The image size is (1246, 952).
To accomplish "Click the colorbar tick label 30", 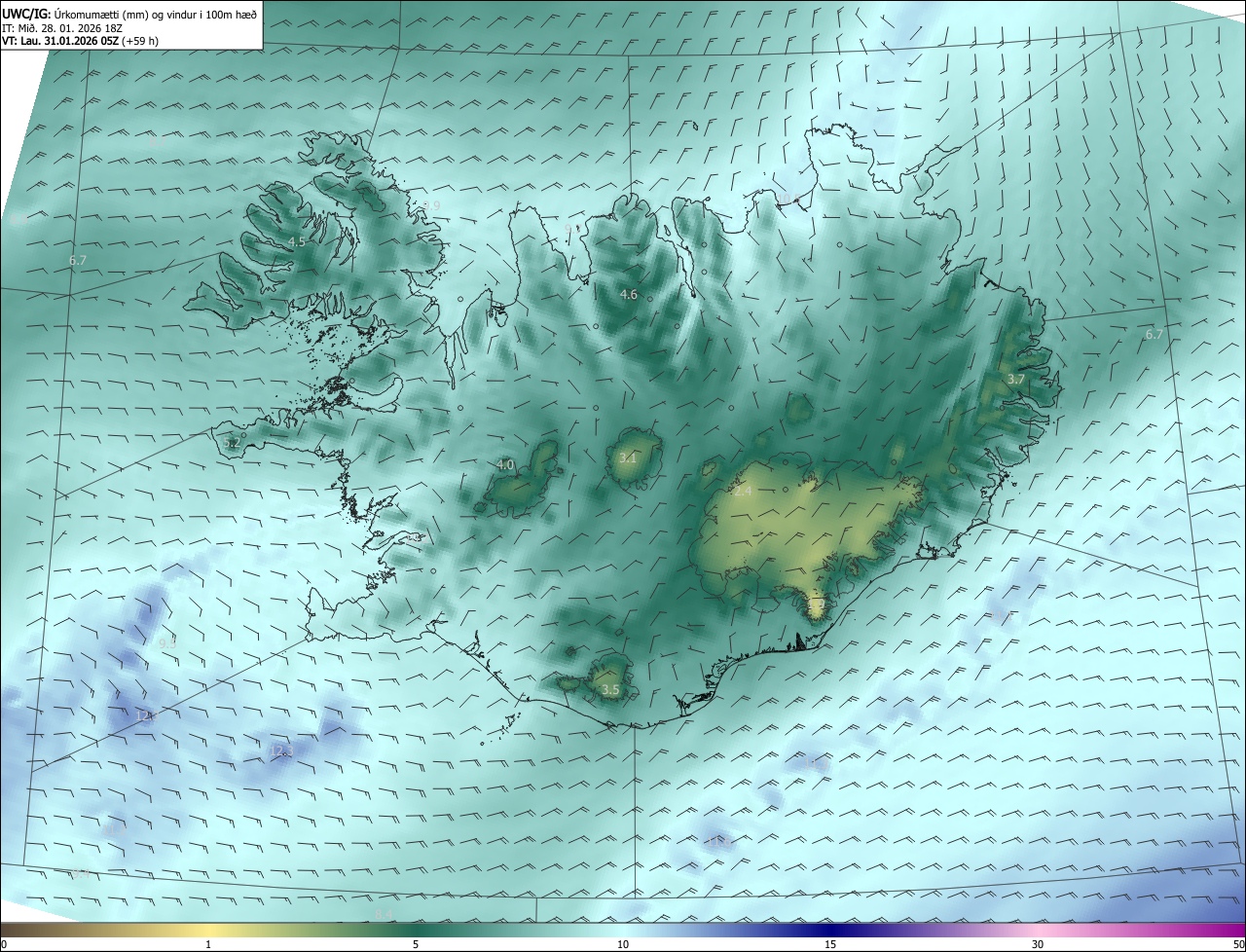I will coord(1038,944).
